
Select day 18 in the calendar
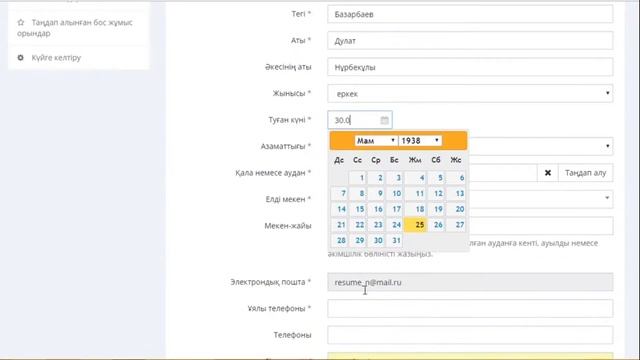[416, 209]
